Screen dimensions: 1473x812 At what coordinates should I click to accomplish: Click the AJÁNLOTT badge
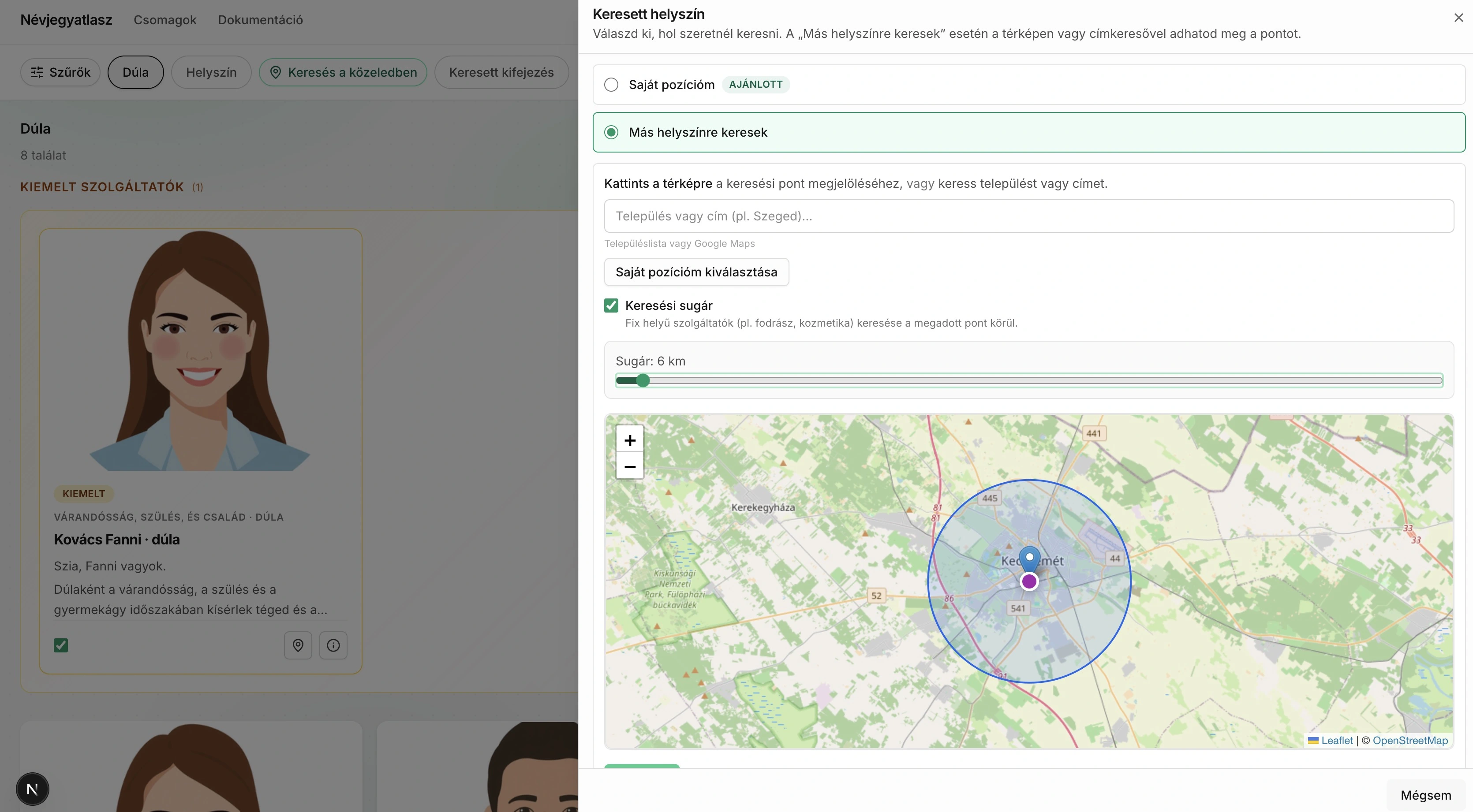point(756,85)
